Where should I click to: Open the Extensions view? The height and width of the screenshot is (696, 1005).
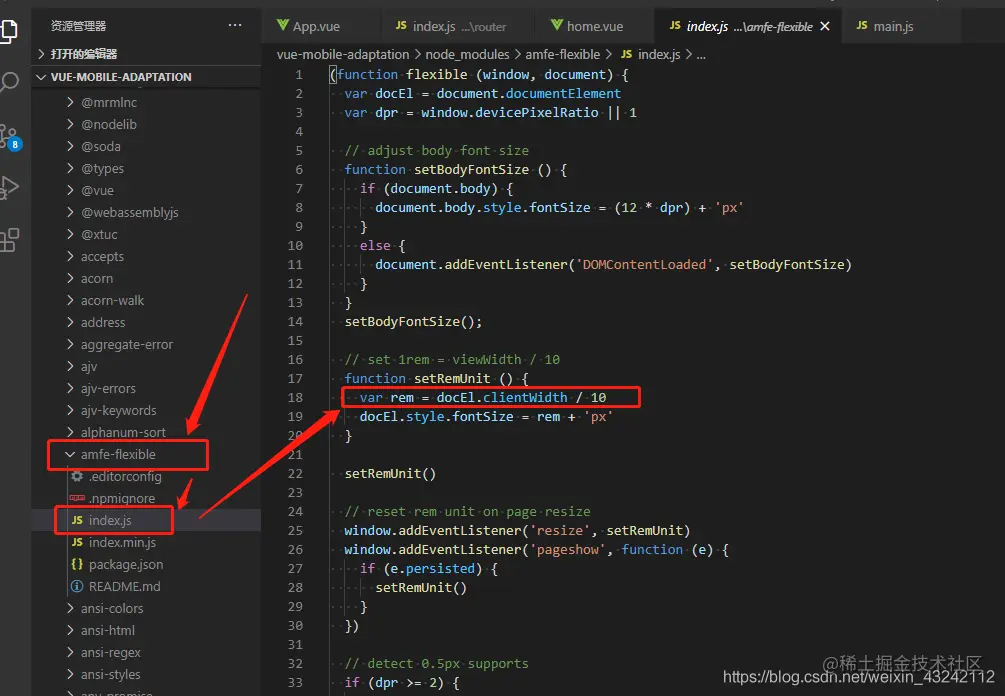click(x=9, y=240)
